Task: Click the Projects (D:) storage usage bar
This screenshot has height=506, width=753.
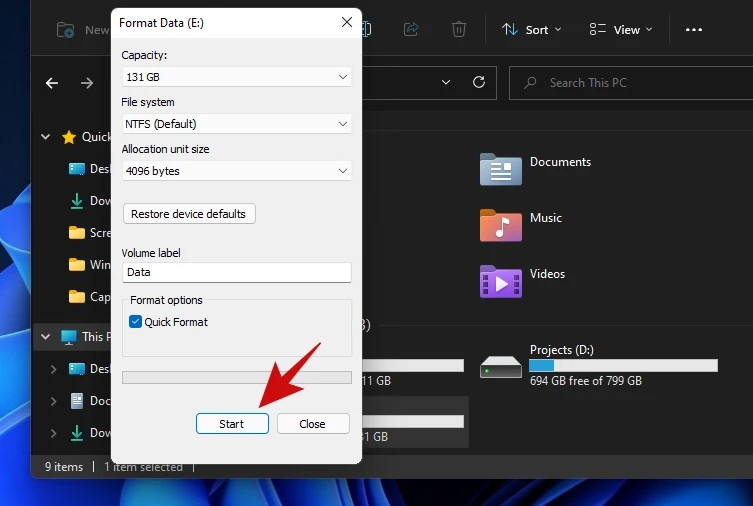Action: [x=623, y=365]
